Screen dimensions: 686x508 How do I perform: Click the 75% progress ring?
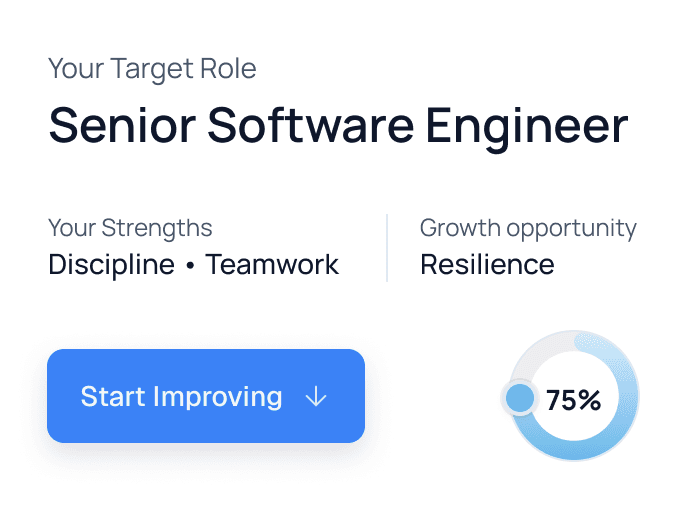point(572,396)
